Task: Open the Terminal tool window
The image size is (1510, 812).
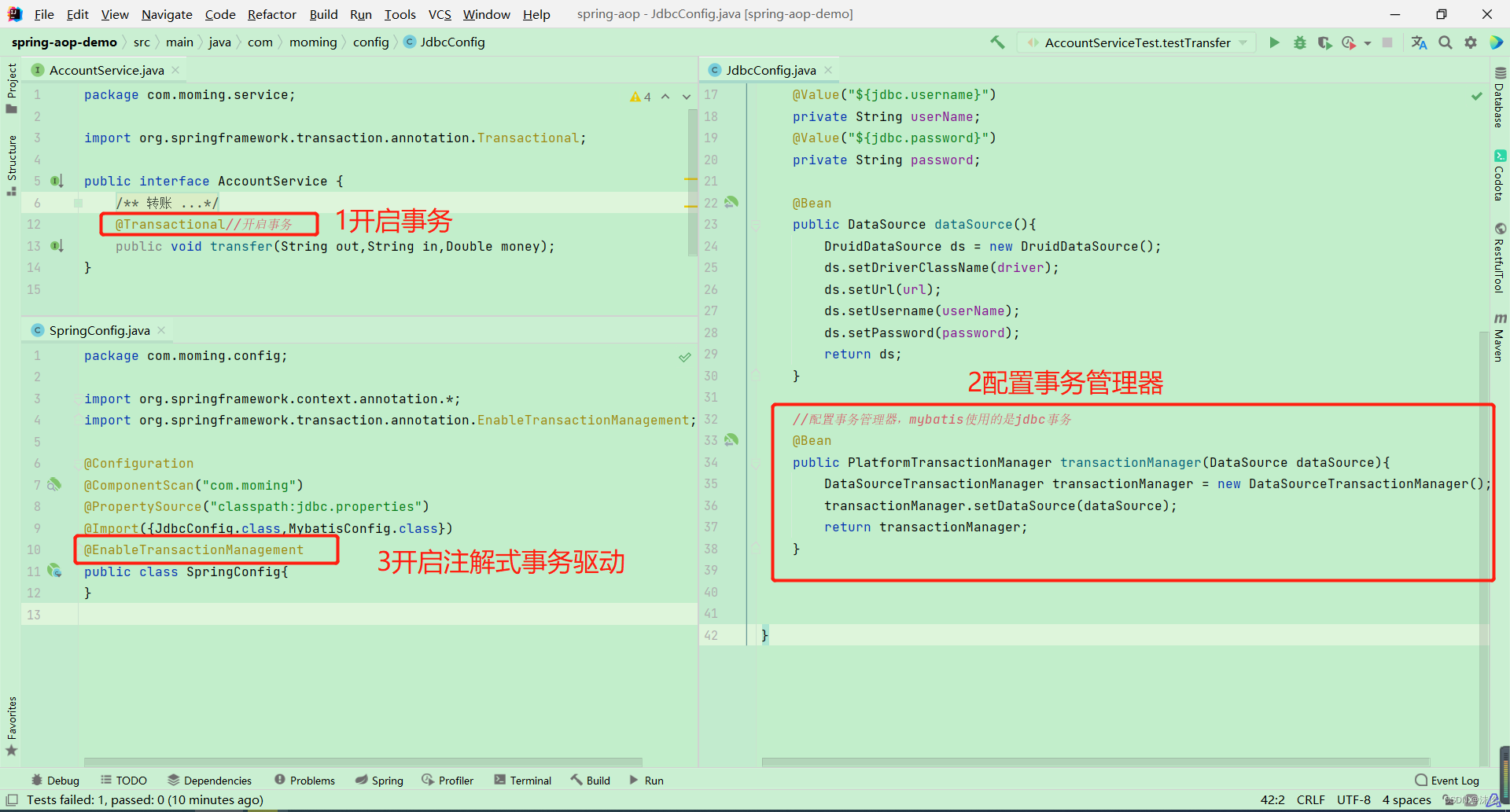Action: coord(523,781)
